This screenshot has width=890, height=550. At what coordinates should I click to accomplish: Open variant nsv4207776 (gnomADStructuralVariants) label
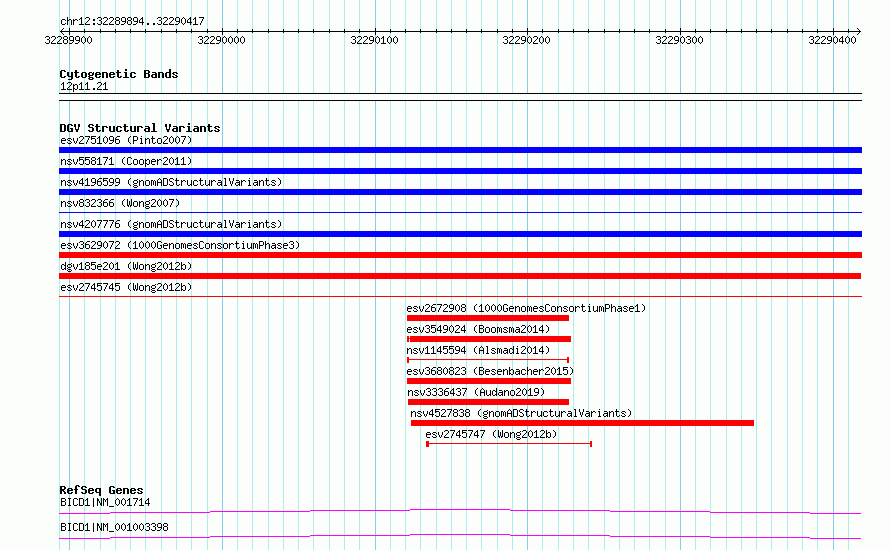point(171,224)
